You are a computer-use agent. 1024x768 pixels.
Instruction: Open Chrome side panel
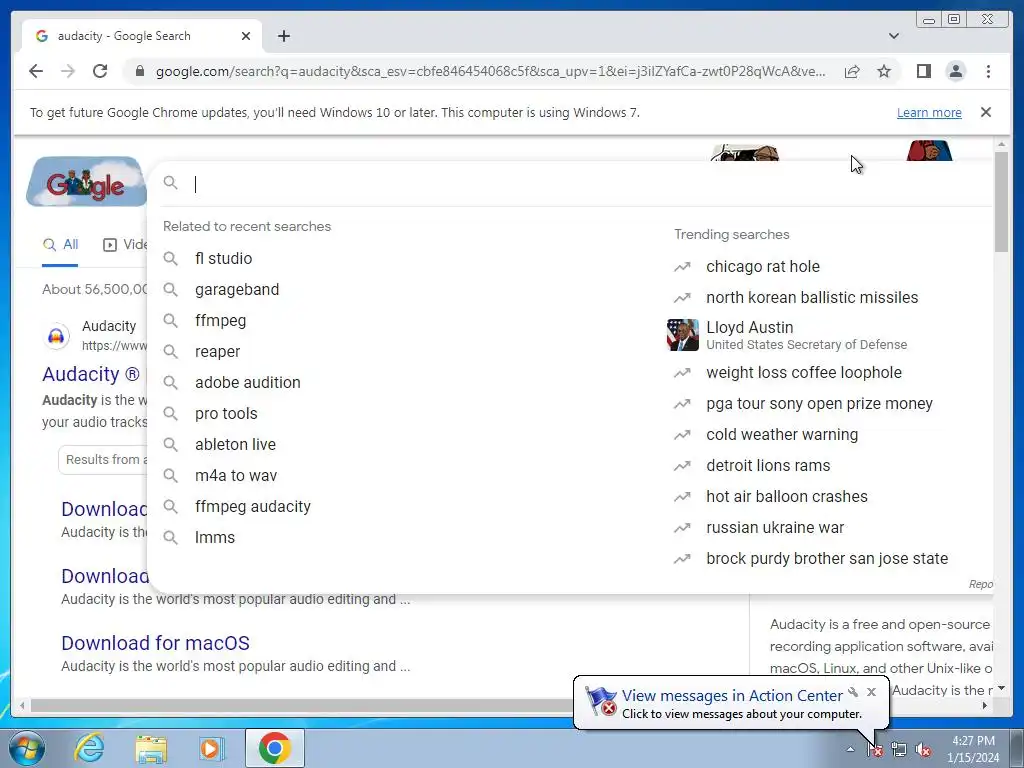[x=923, y=71]
